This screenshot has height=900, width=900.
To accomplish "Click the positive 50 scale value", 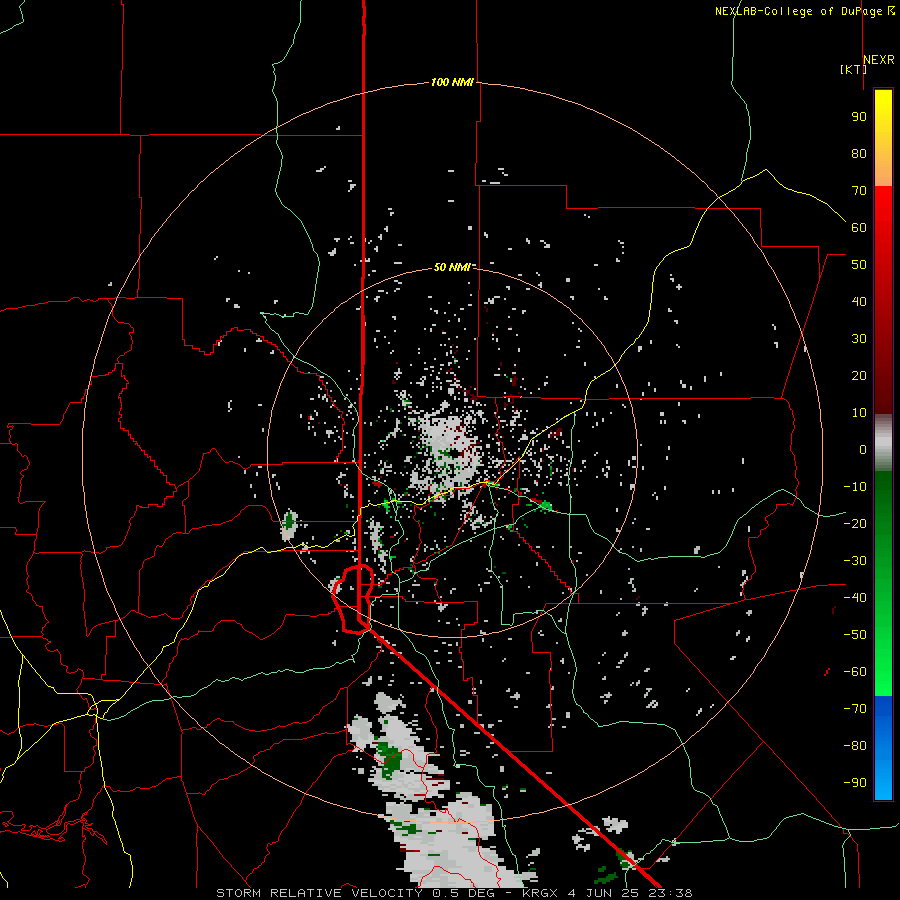I will pyautogui.click(x=859, y=265).
